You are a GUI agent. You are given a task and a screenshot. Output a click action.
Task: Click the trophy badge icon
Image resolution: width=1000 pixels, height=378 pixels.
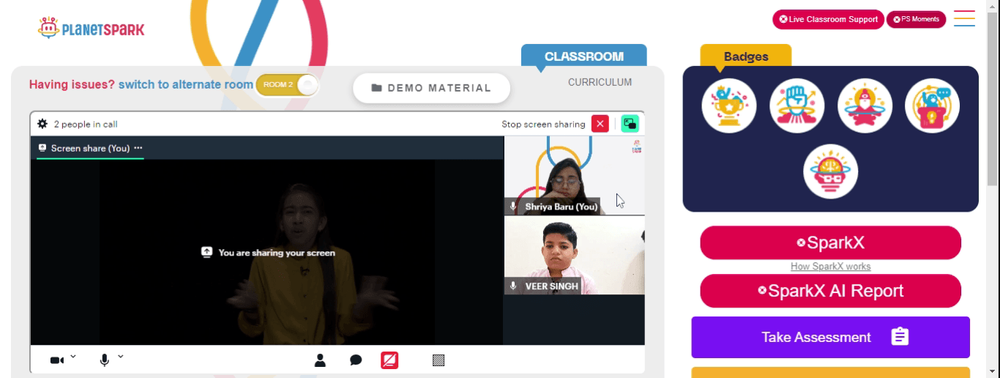729,106
